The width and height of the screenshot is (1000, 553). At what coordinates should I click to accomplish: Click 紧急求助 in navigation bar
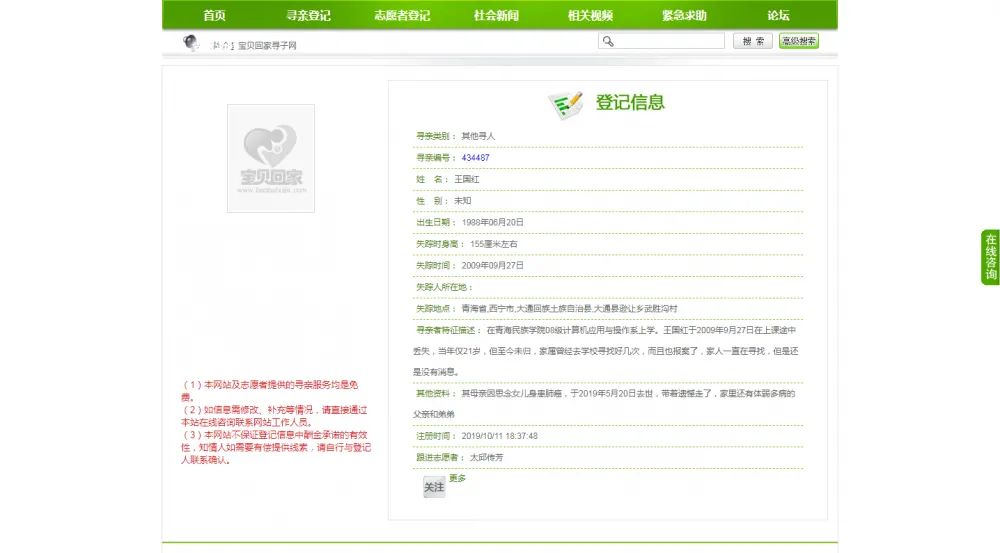click(x=684, y=15)
